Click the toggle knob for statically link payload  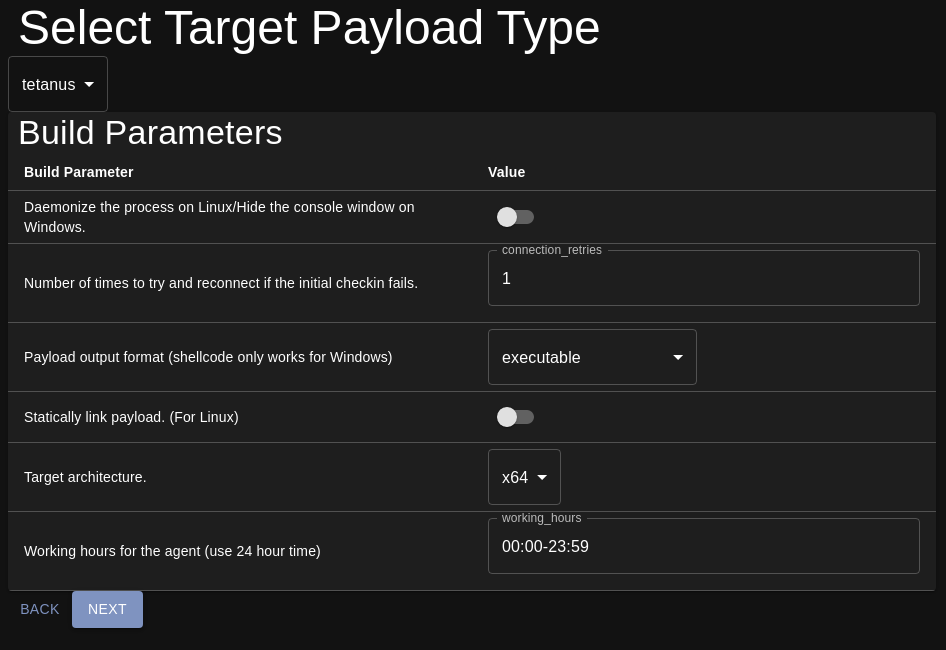(x=507, y=417)
